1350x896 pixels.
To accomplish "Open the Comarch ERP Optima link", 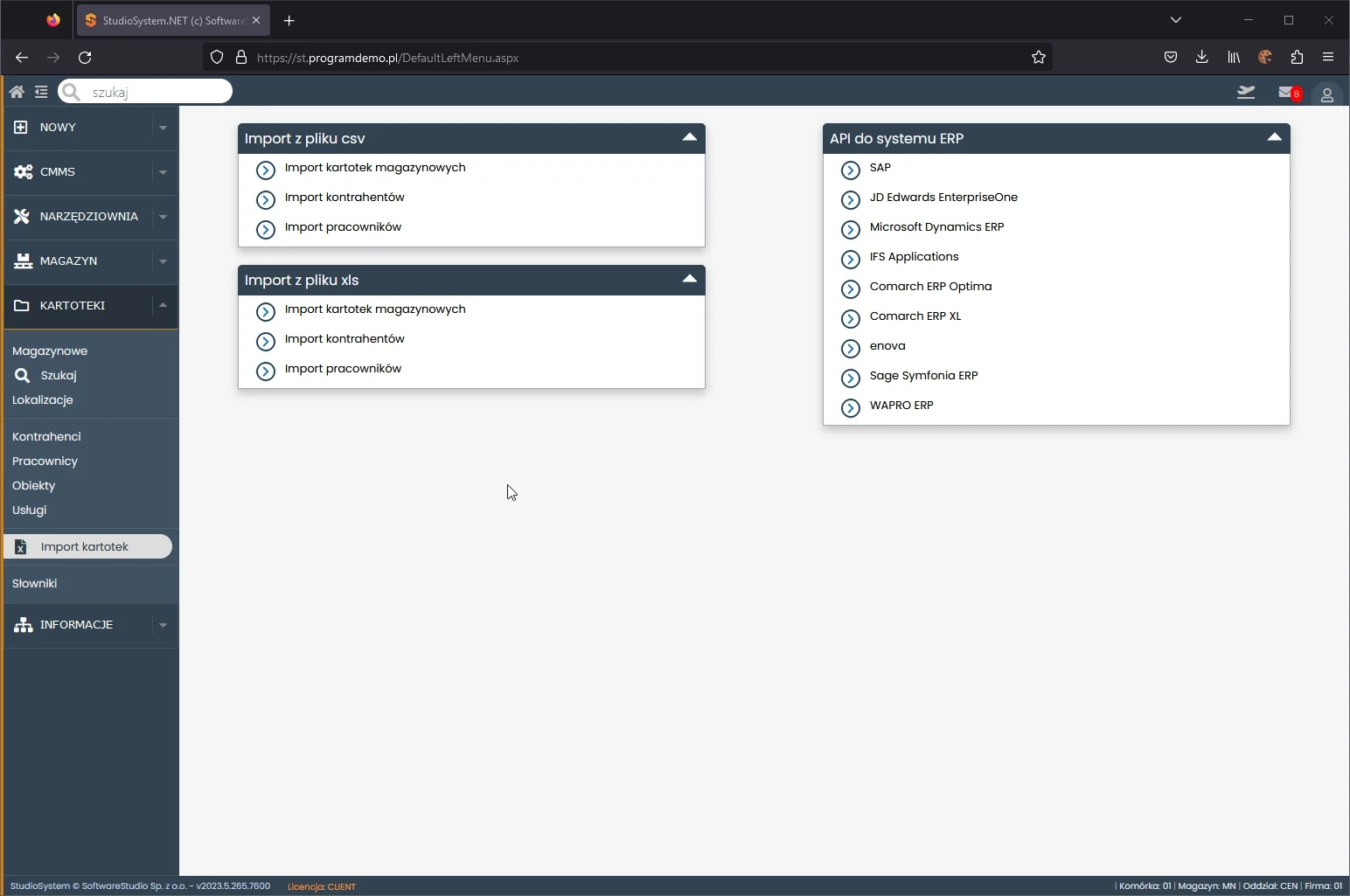I will click(930, 287).
